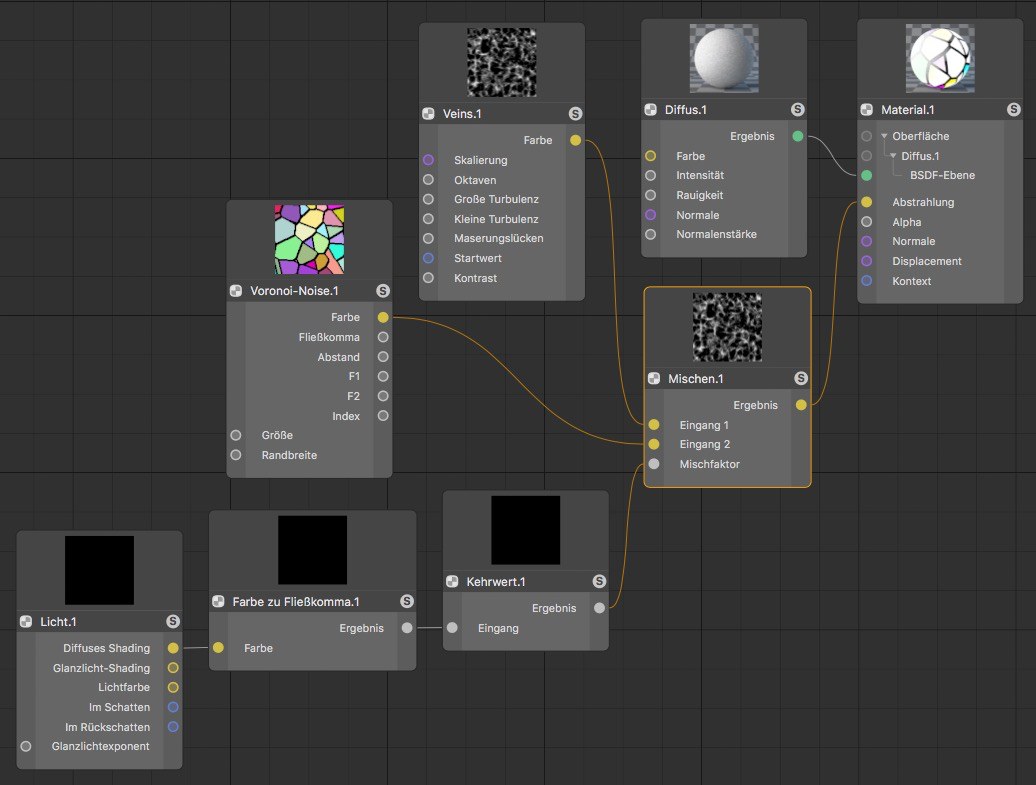Collapse the Diffus.1 entry inside Material.1
The height and width of the screenshot is (785, 1036).
[893, 156]
